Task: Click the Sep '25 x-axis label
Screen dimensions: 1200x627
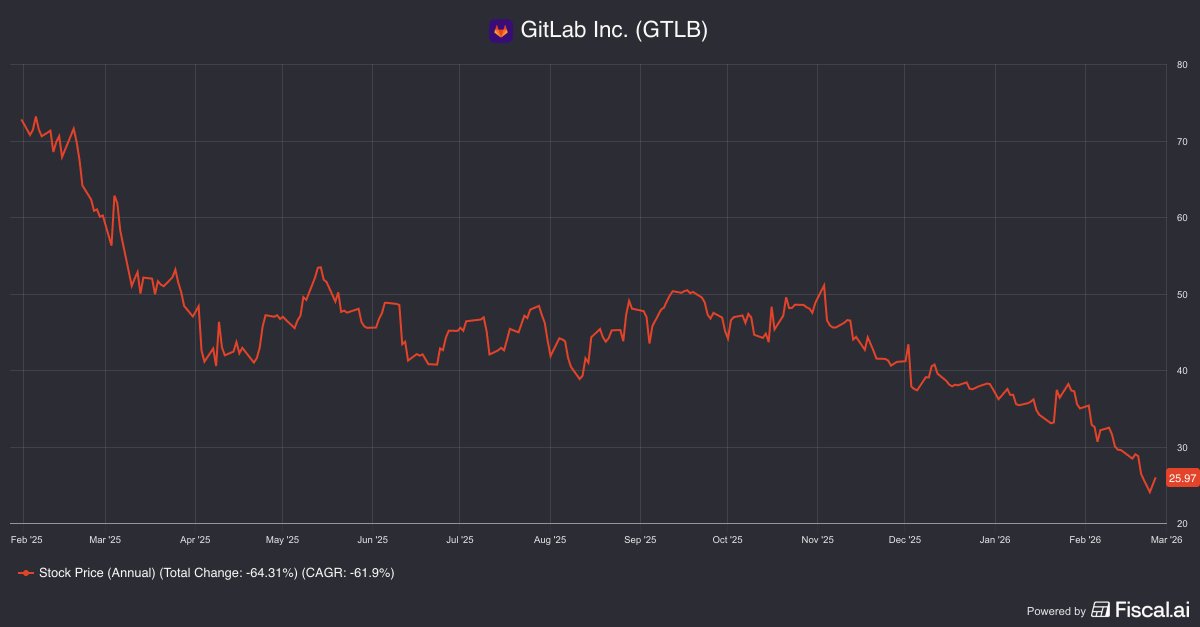Action: [640, 539]
